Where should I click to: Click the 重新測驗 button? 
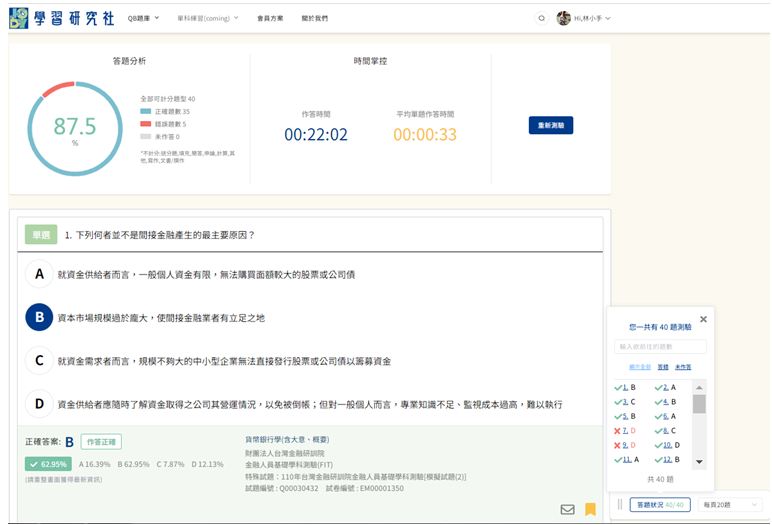click(550, 126)
